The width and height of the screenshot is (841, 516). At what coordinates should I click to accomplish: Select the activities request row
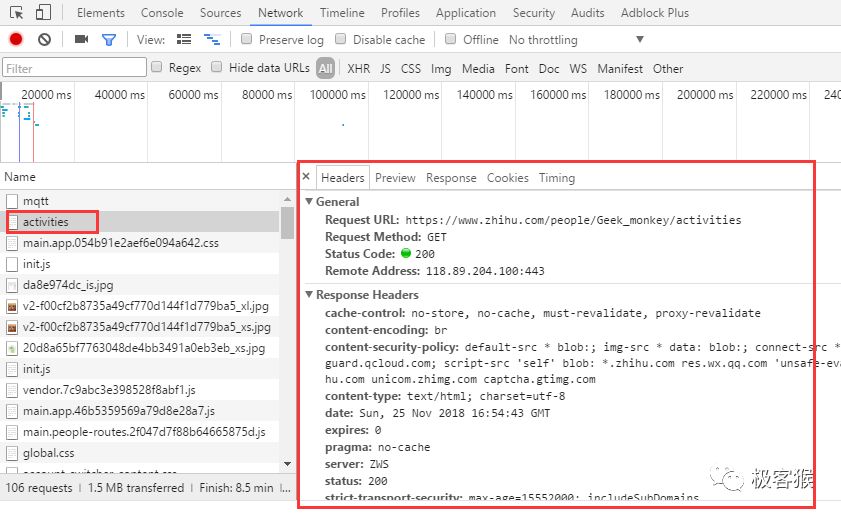coord(139,222)
